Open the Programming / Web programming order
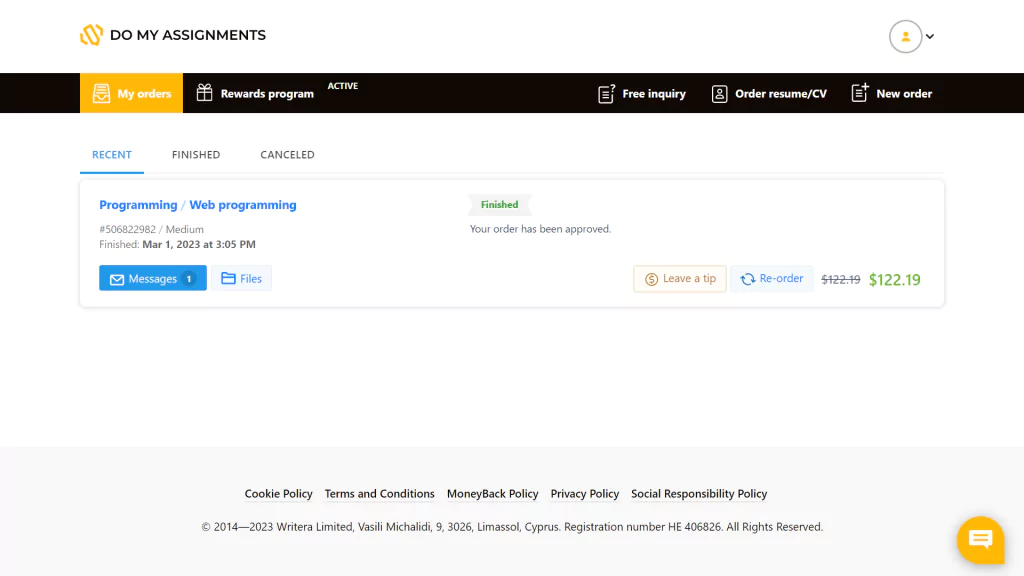Screen dimensions: 1024x576 coord(198,205)
